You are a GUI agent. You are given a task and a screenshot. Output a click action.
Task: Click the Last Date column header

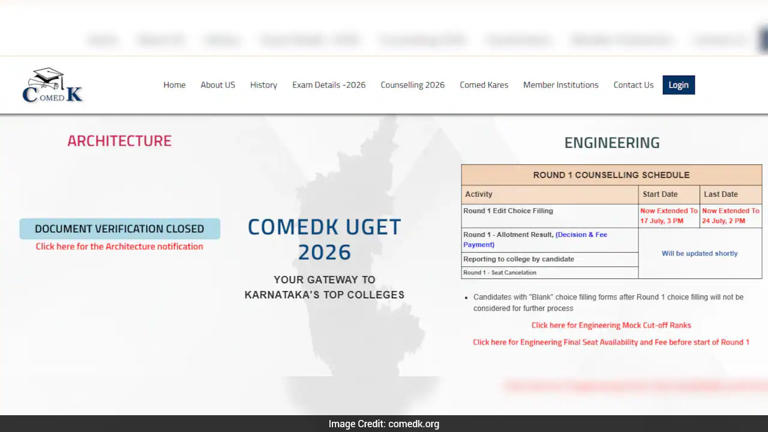click(x=731, y=194)
